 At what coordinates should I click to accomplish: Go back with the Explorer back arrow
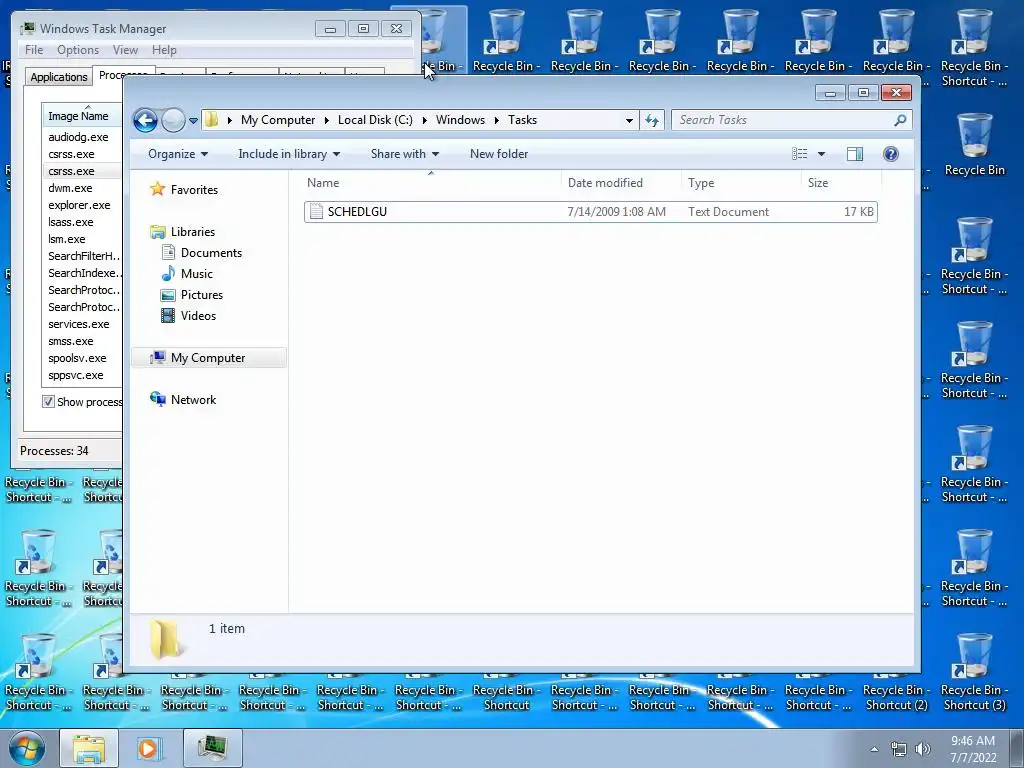click(x=145, y=120)
